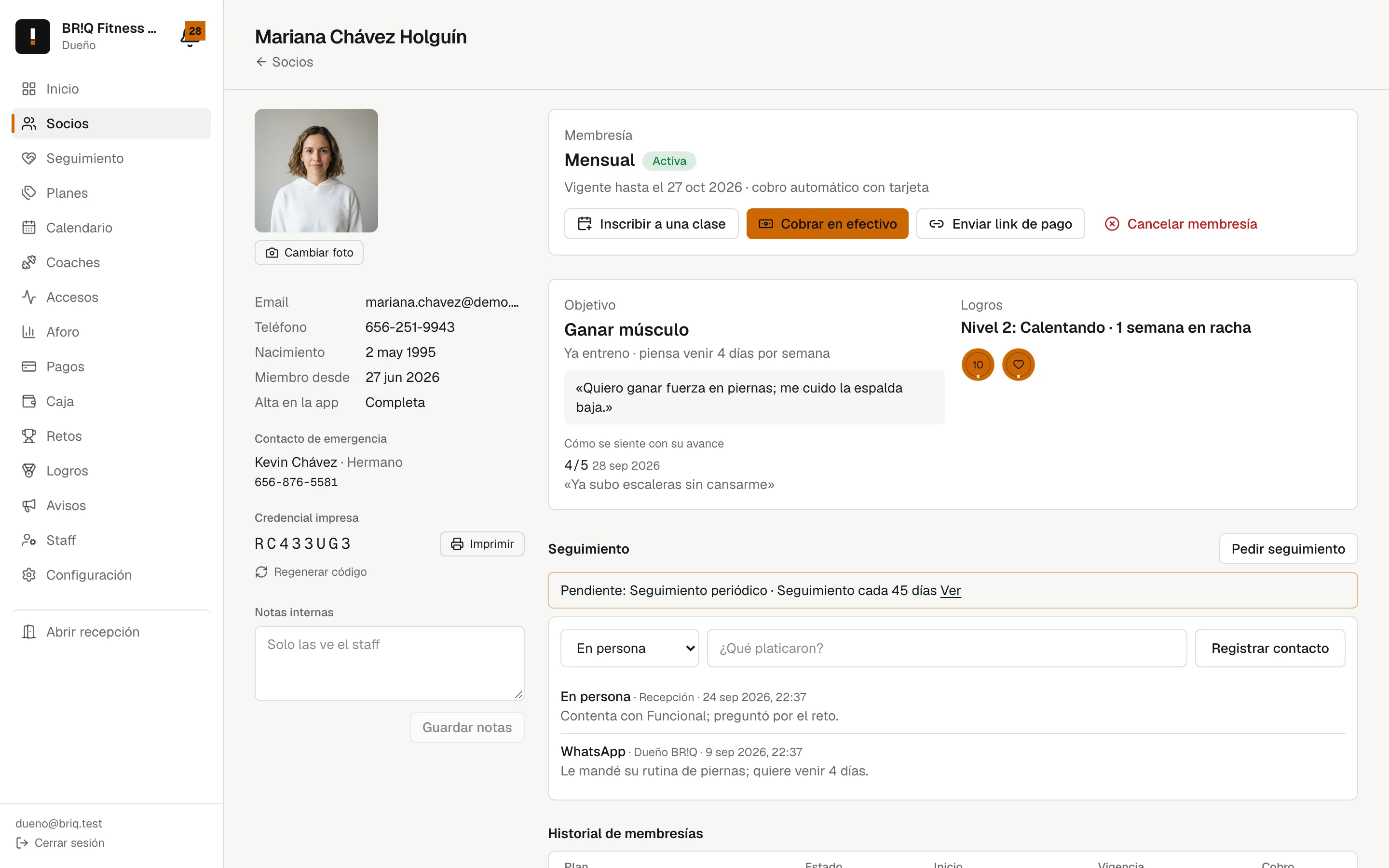1389x868 pixels.
Task: Click Cerrar sesión to log out
Action: click(x=60, y=843)
